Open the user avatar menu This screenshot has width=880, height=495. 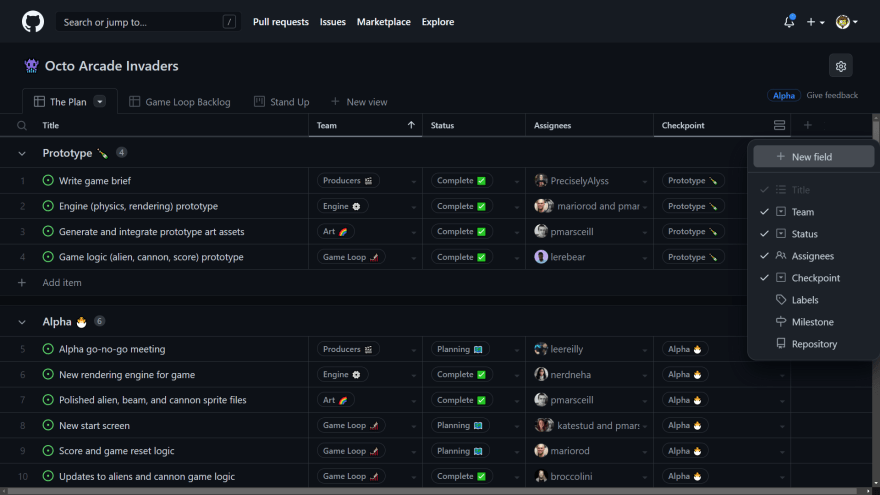click(x=846, y=22)
